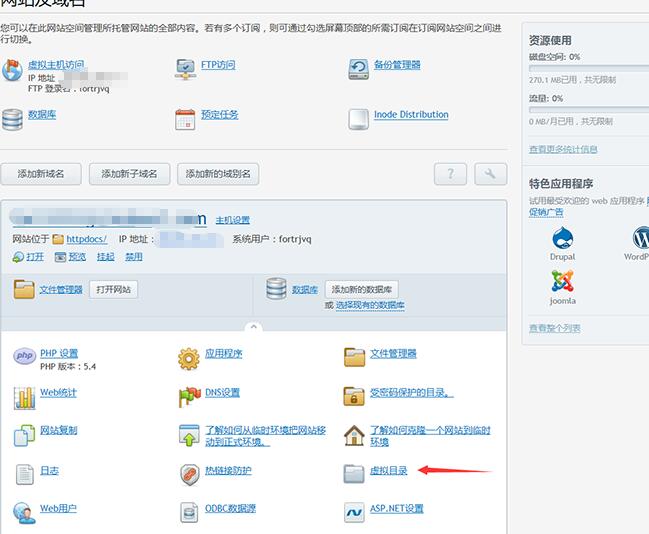Open the ASP.NET设置 icon
The image size is (649, 534).
355,513
